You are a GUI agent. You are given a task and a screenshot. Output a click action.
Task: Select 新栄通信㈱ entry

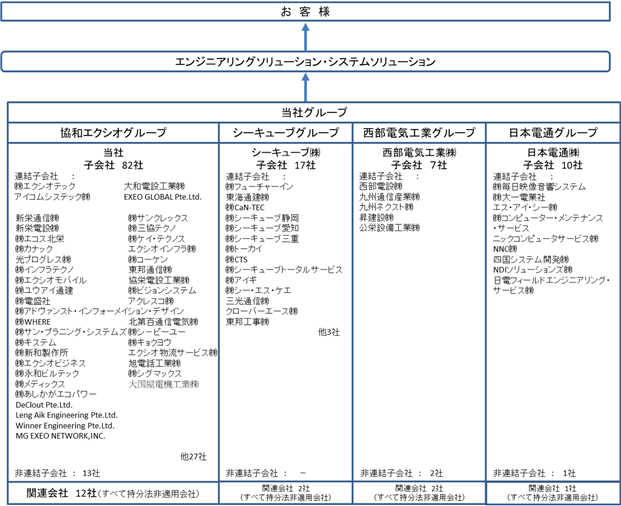[x=37, y=218]
